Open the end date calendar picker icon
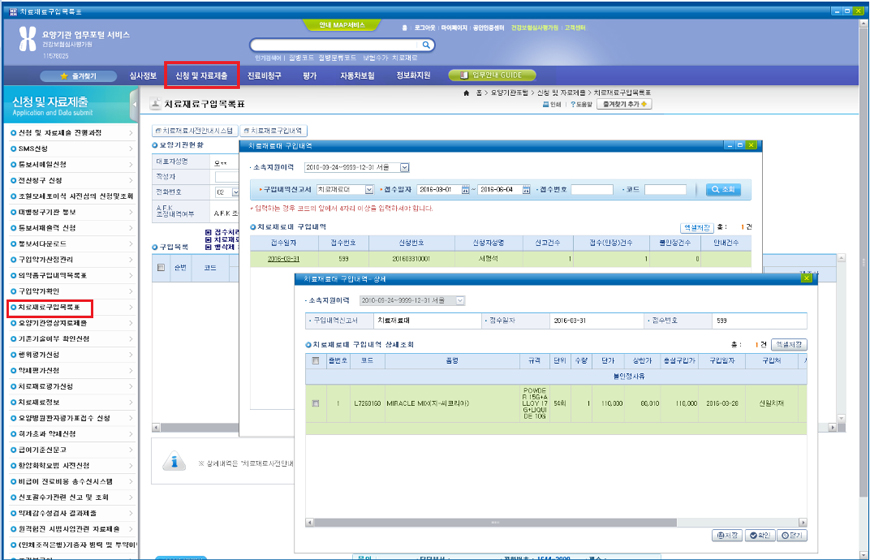 [526, 189]
